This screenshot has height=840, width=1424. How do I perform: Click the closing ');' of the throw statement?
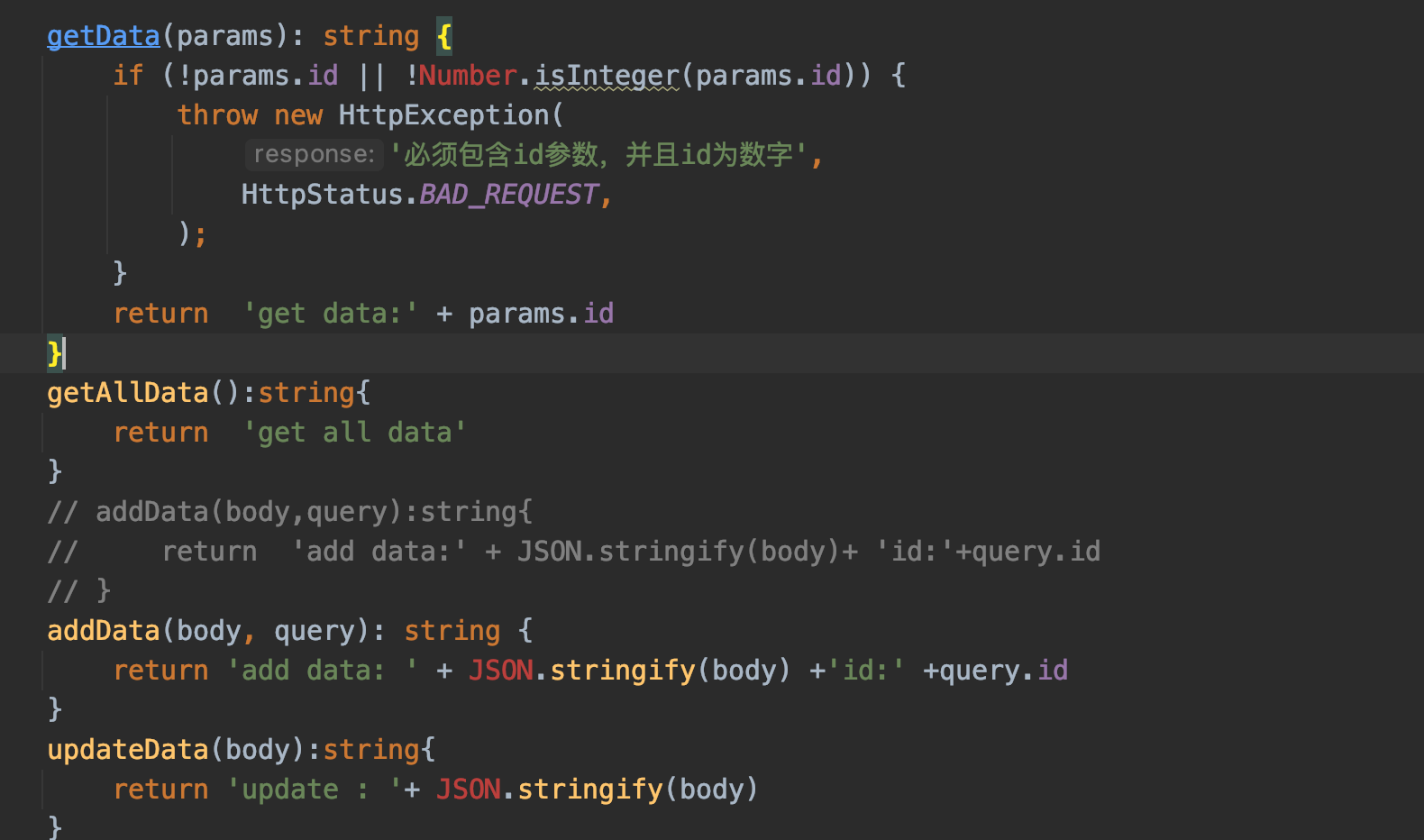[193, 234]
